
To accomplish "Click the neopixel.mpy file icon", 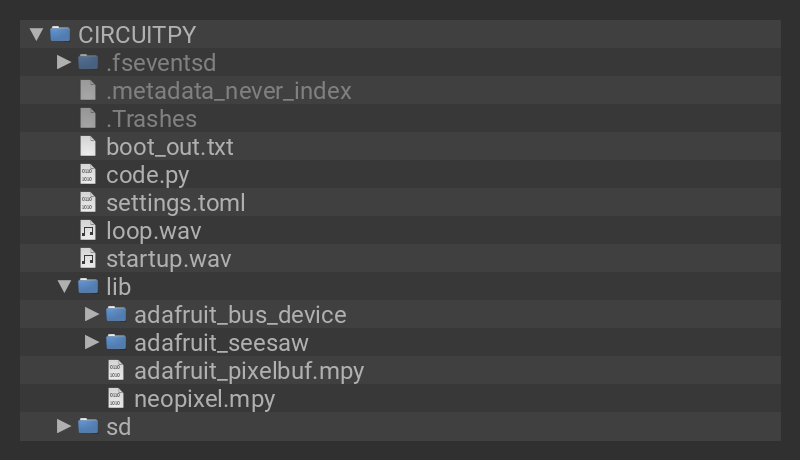I will [116, 399].
